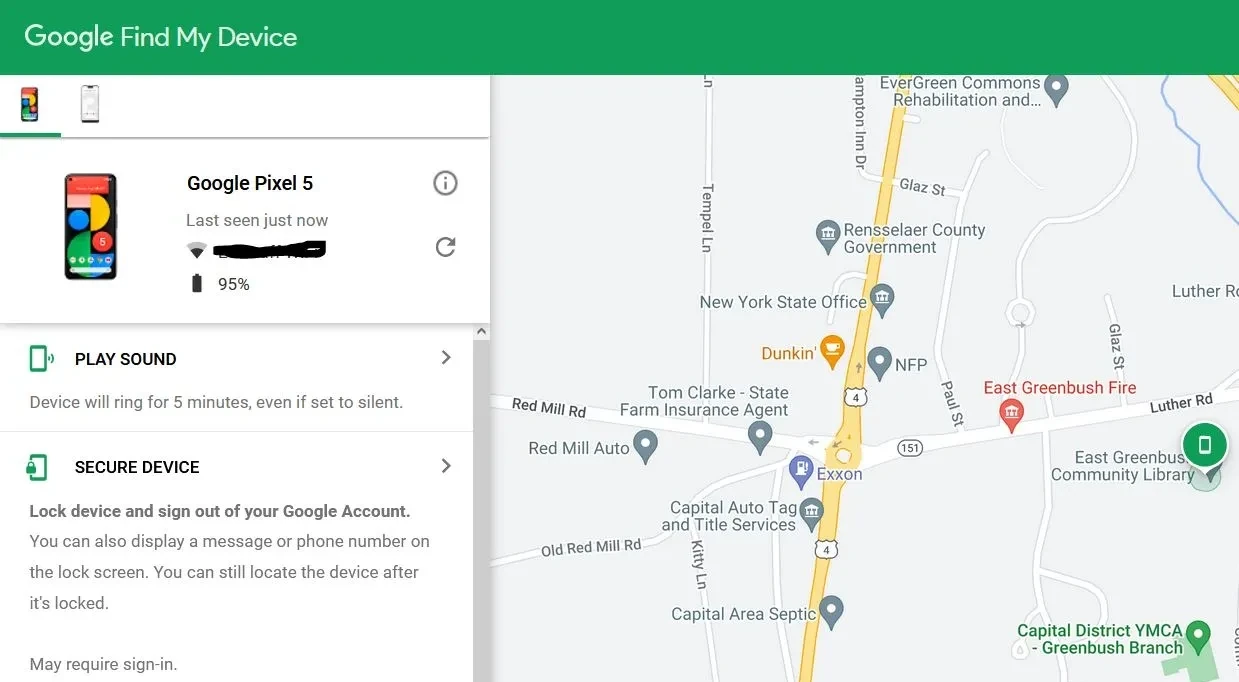Refresh the device location
This screenshot has width=1239, height=682.
click(x=445, y=246)
